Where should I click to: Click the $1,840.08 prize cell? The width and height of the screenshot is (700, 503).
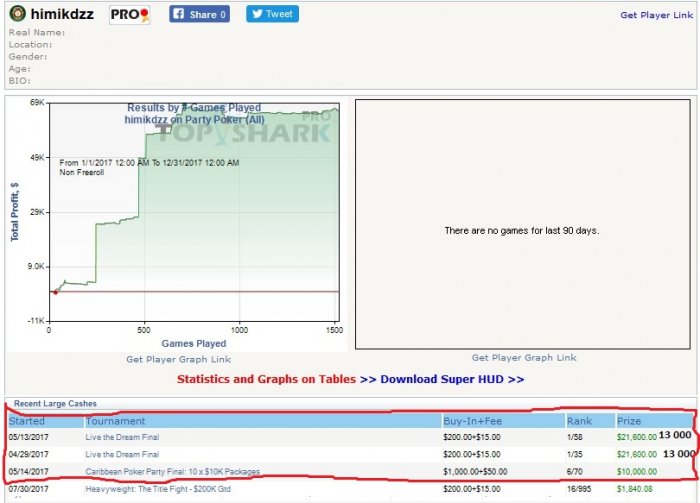(634, 489)
